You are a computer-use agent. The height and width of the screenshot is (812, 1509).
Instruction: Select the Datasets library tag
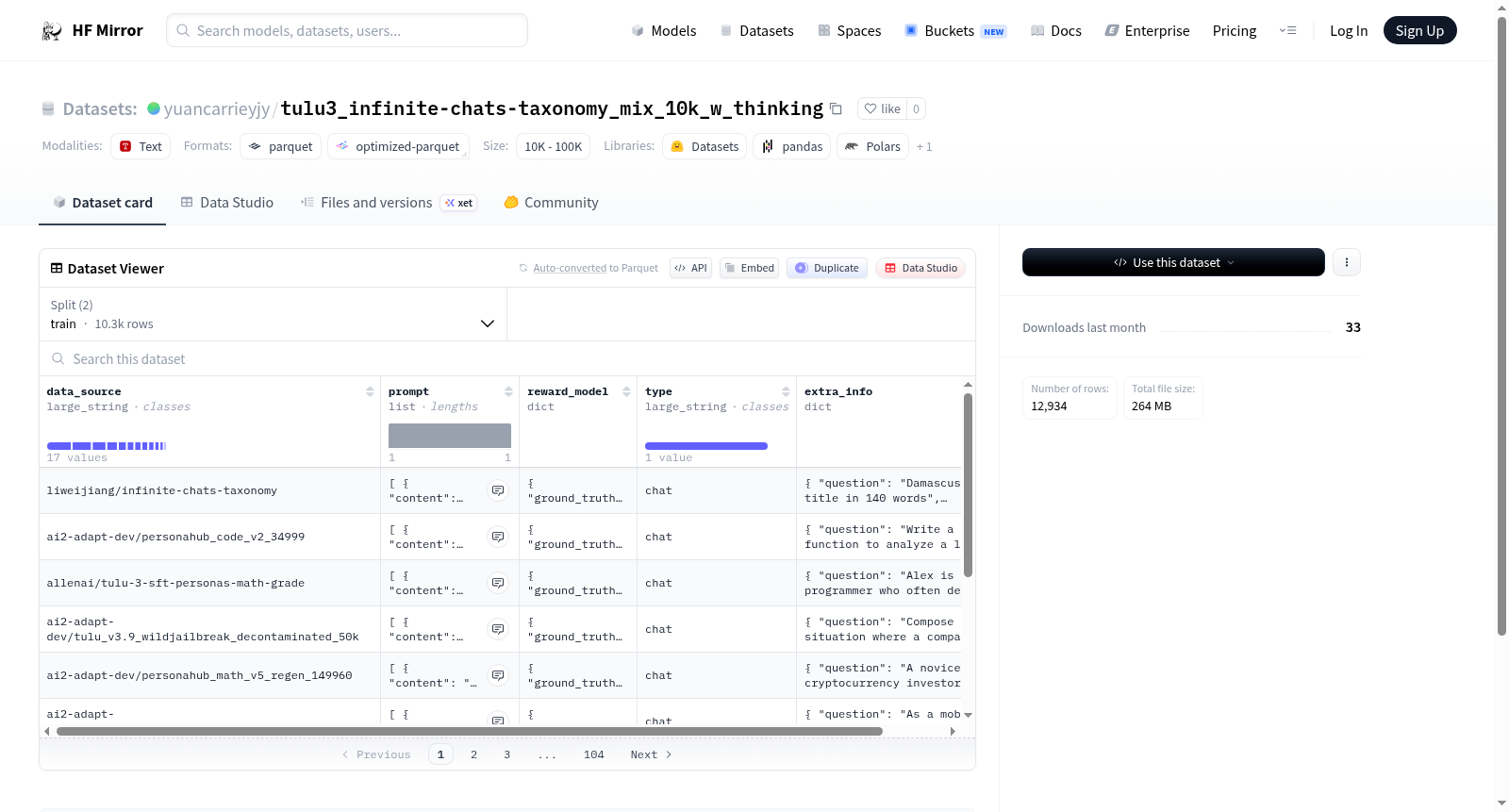(705, 146)
